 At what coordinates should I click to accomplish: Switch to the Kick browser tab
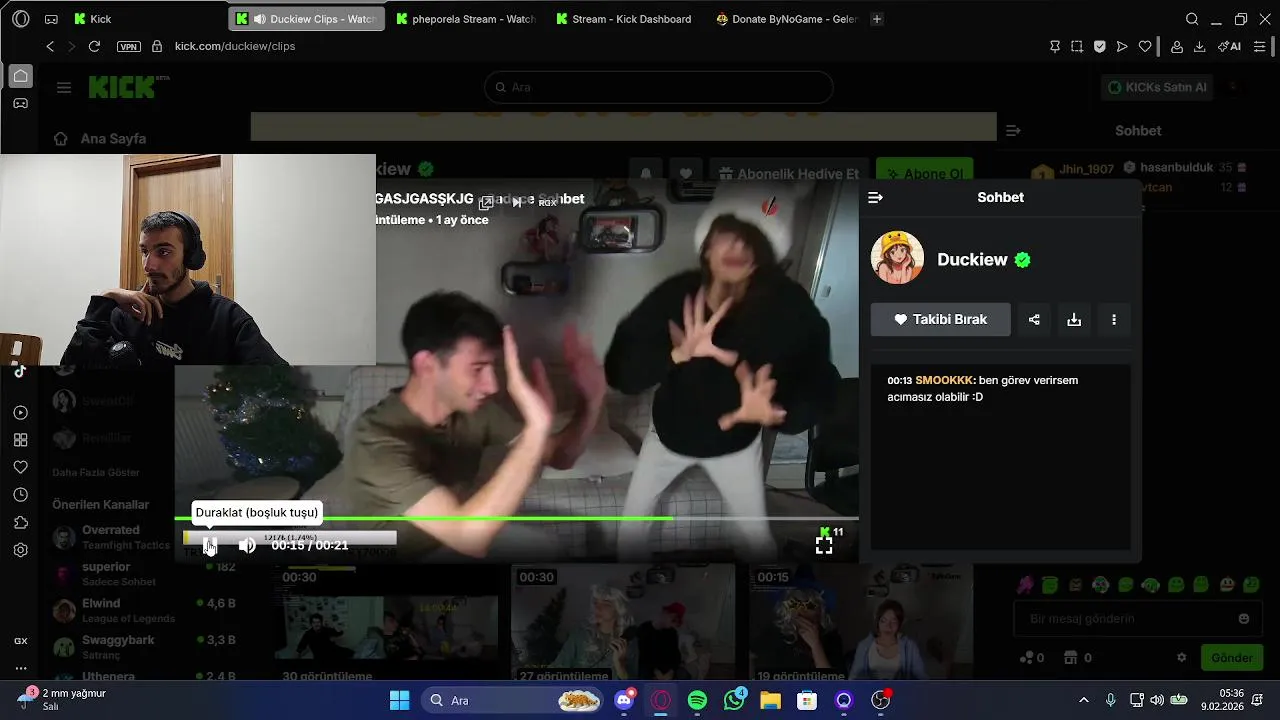click(x=145, y=19)
